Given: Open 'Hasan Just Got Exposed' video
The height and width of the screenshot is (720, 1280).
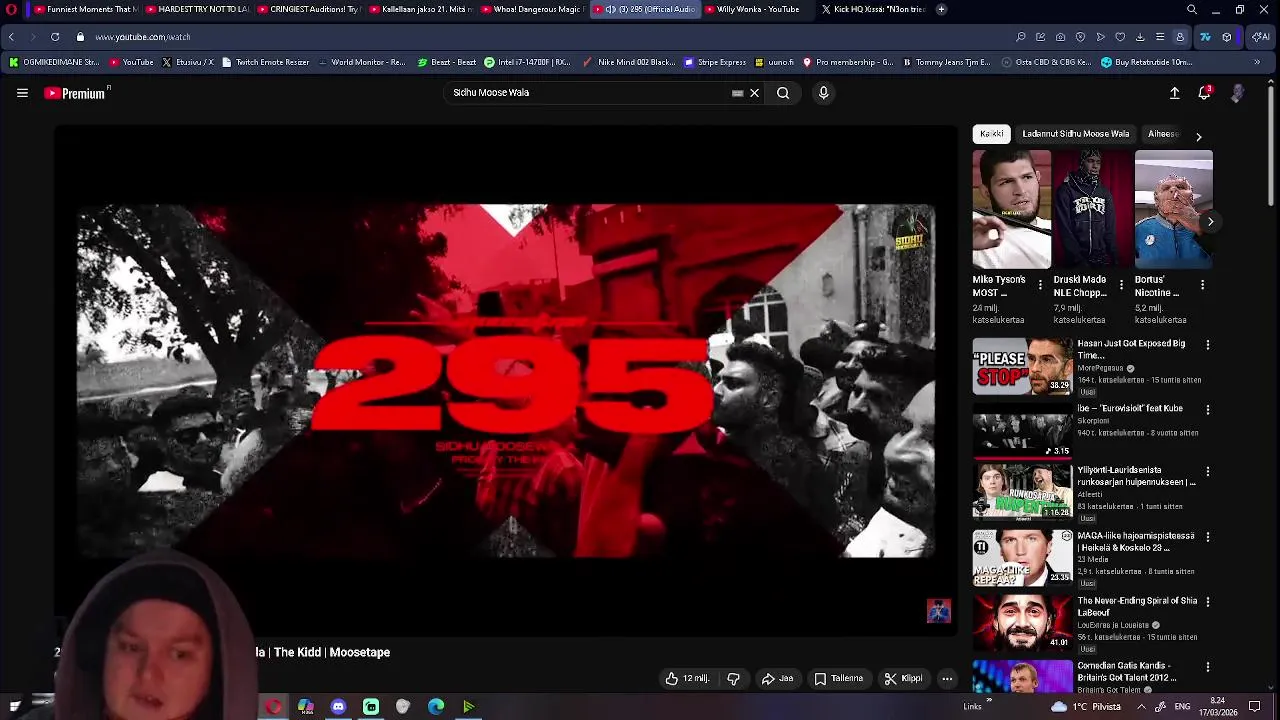Looking at the screenshot, I should click(x=1022, y=366).
